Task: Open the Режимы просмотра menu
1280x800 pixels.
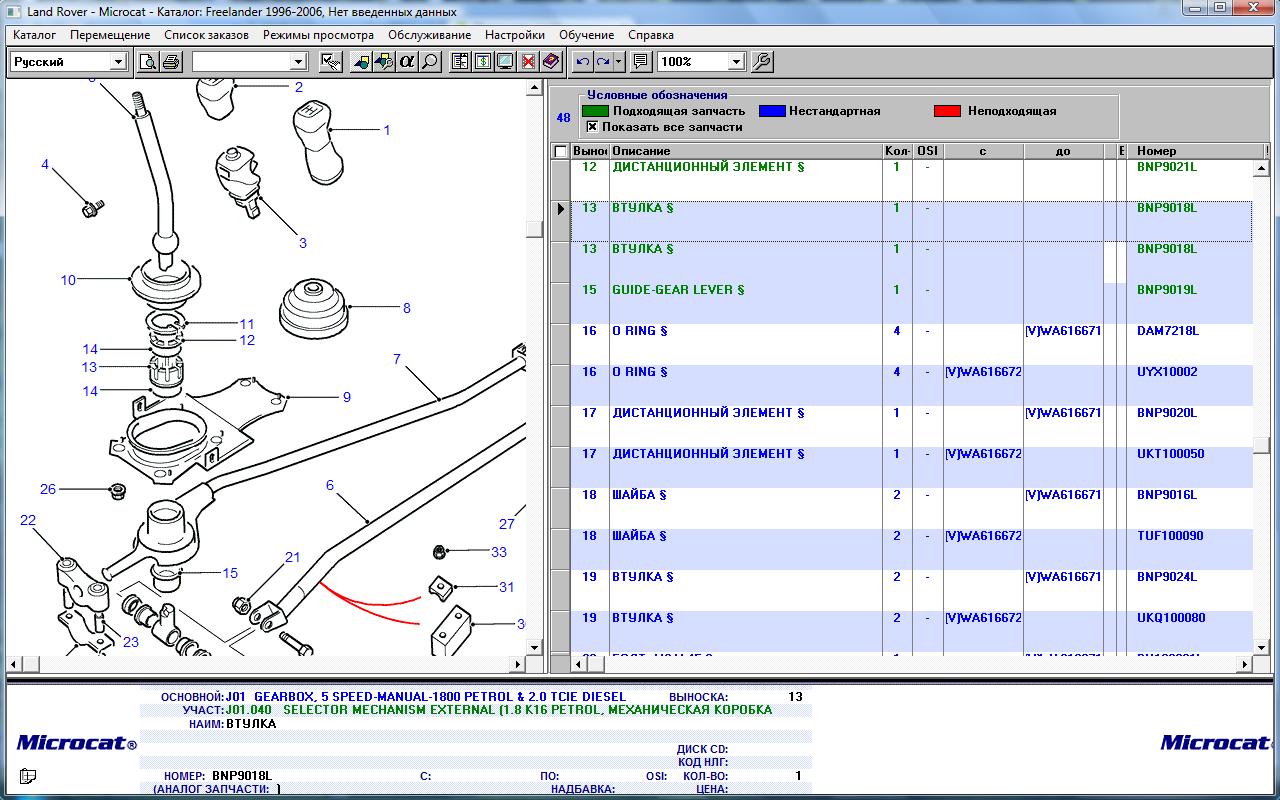Action: [318, 35]
